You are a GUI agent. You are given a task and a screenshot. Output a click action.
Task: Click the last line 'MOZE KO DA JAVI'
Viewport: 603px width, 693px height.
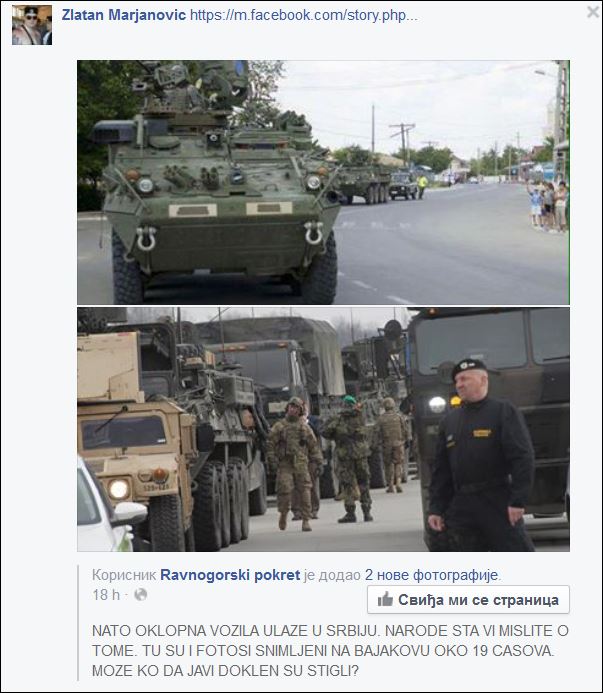click(x=225, y=671)
